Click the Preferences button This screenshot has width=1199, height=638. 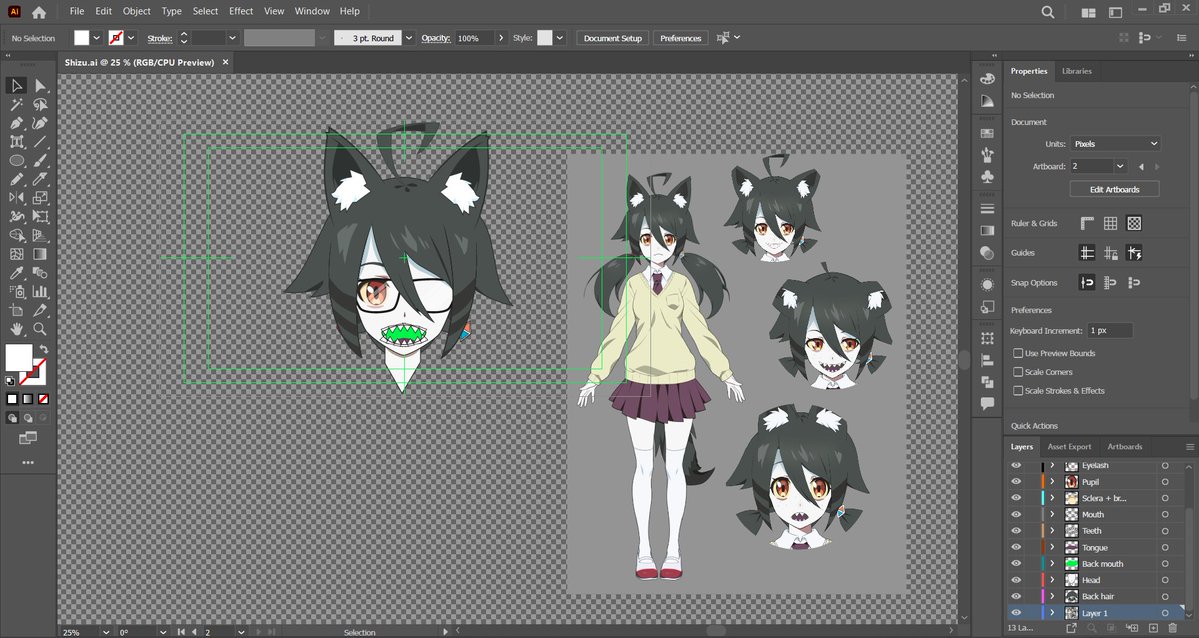[x=681, y=37]
